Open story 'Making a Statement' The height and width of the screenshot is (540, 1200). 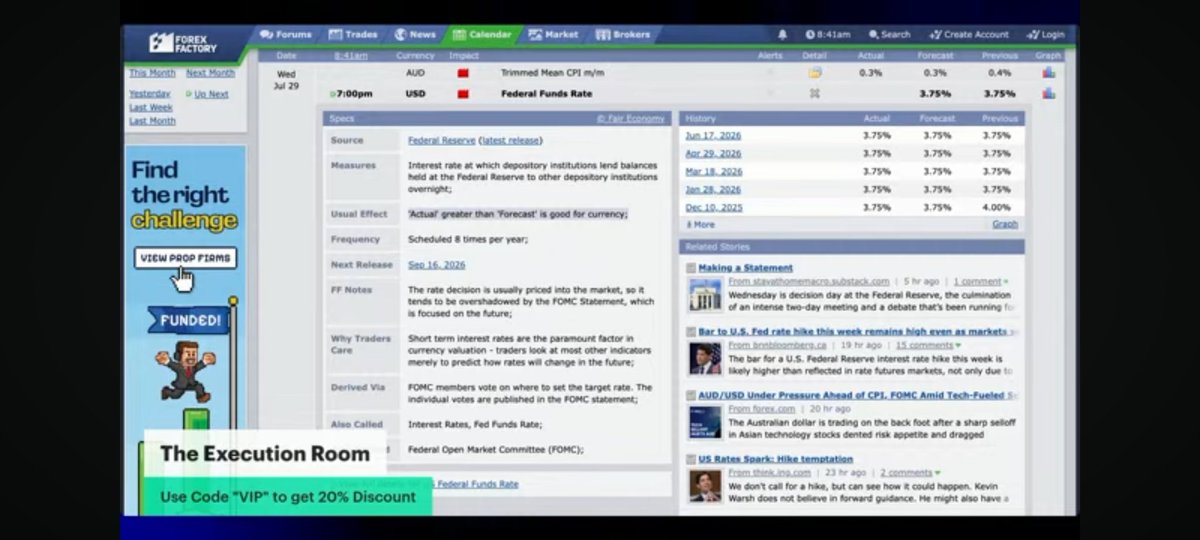click(745, 268)
